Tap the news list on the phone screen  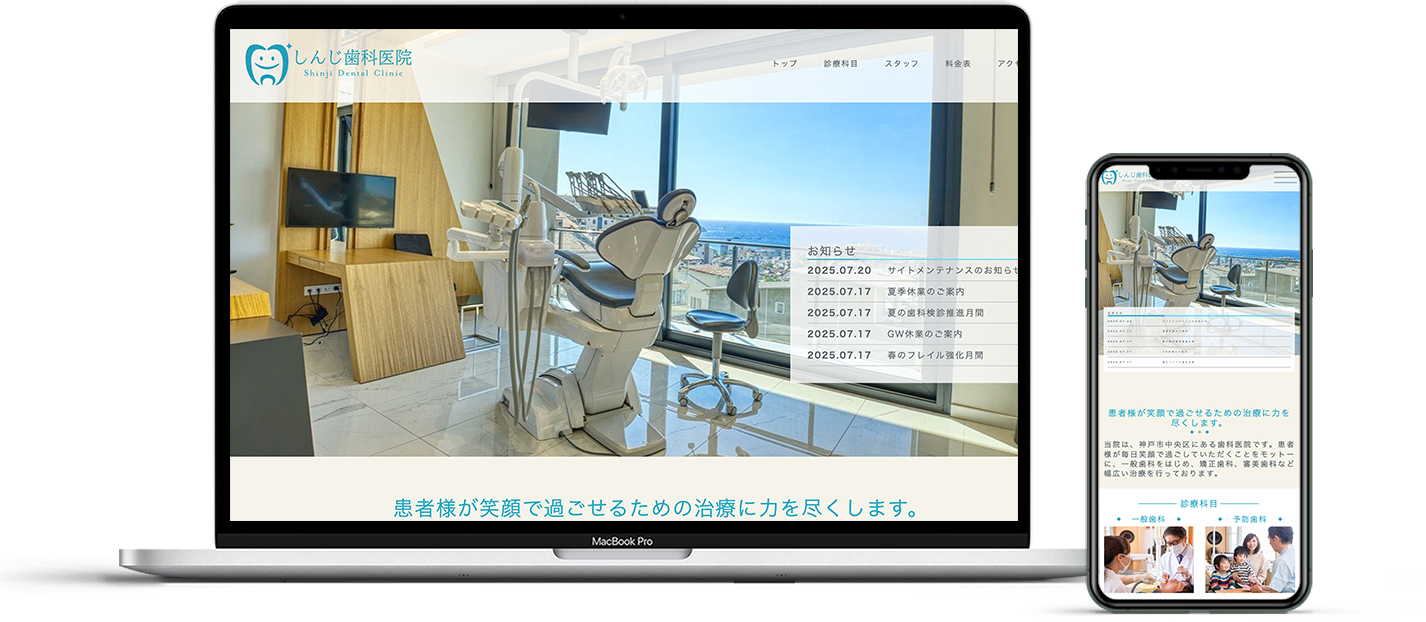click(1198, 339)
